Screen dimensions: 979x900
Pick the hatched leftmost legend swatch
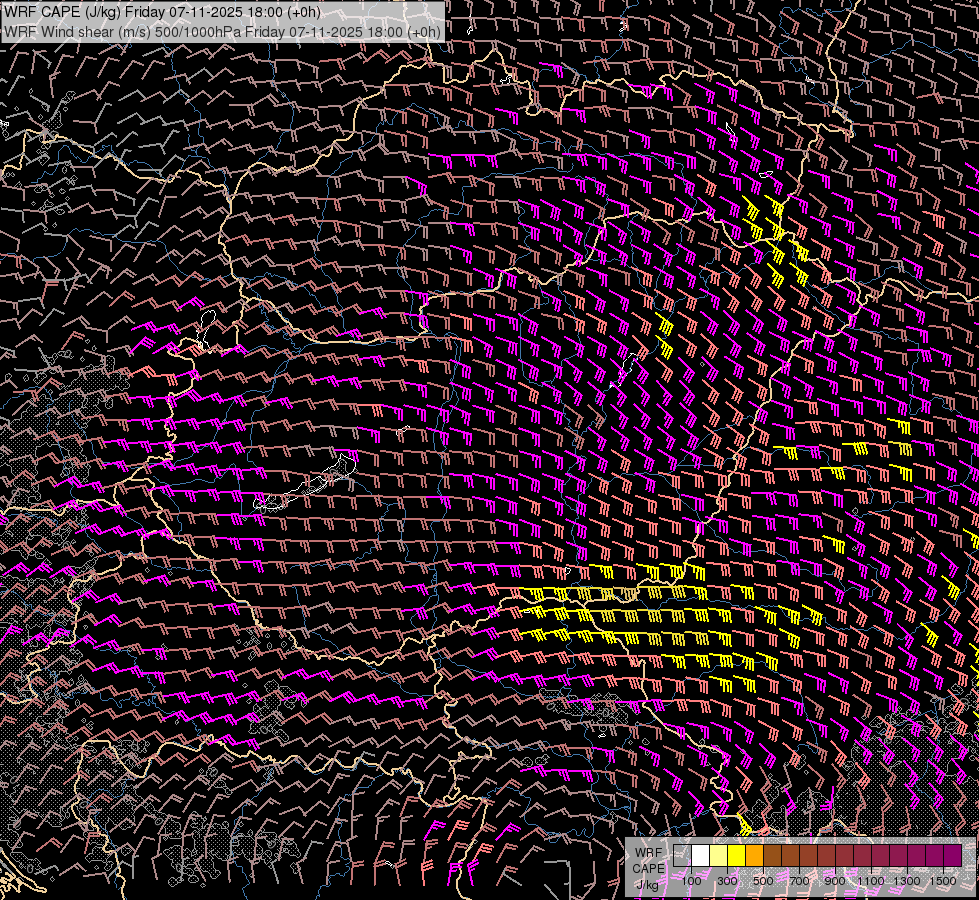point(682,856)
